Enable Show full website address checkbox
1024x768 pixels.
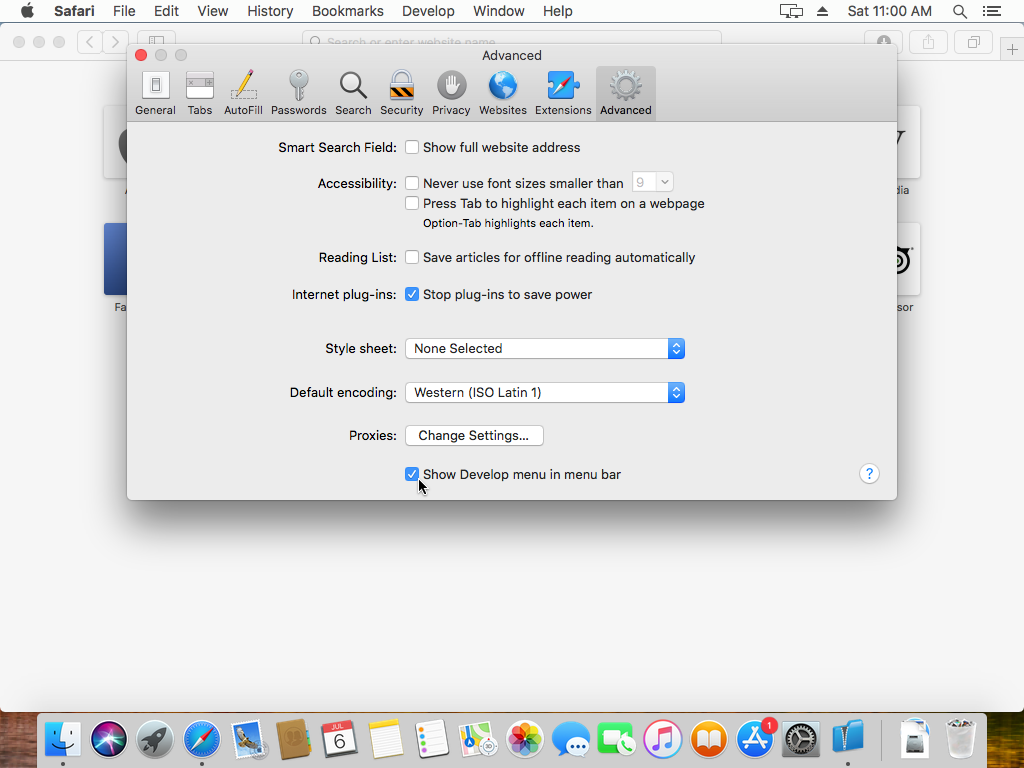(412, 148)
